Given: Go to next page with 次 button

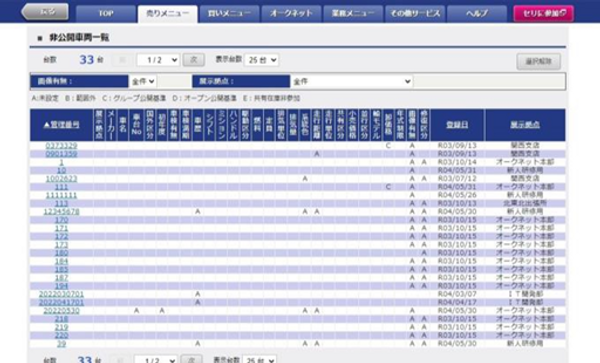Looking at the screenshot, I should click(x=194, y=60).
